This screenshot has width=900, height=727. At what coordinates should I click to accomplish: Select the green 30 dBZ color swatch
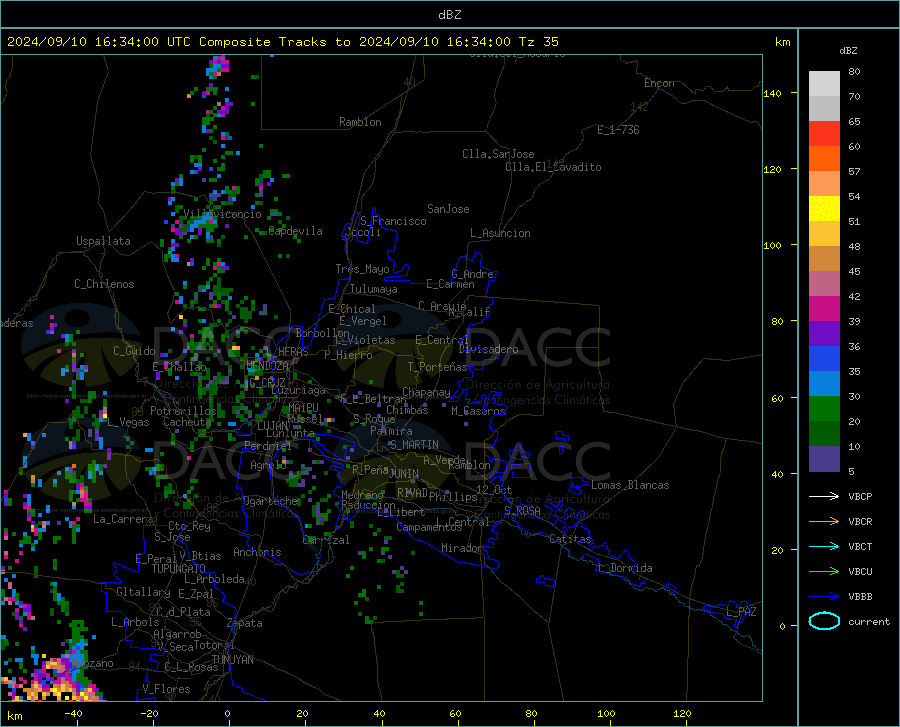pos(824,409)
